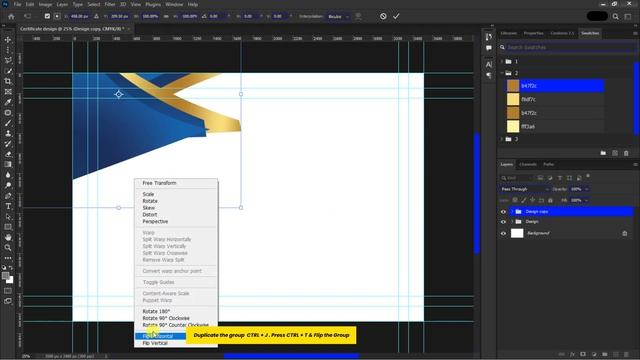
Task: Click the Background layer thumbnail
Action: 517,233
